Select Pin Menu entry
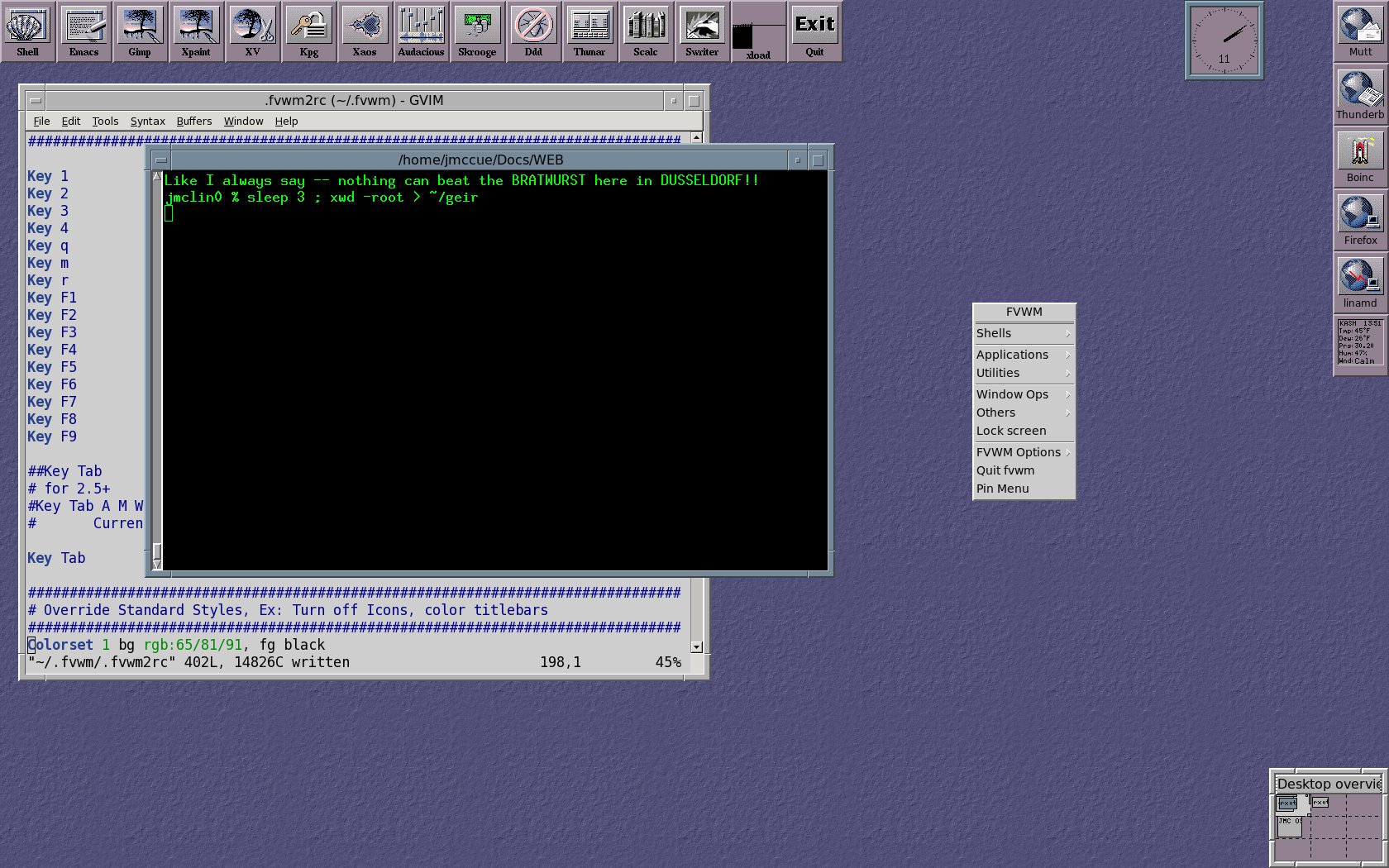This screenshot has width=1389, height=868. coord(1024,489)
